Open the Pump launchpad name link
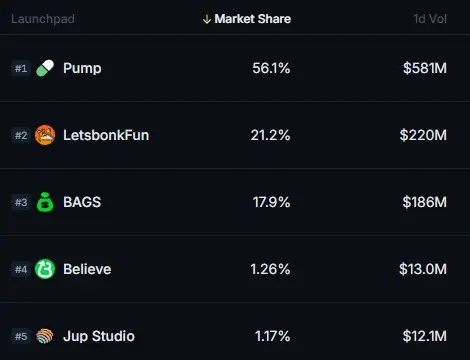This screenshot has width=470, height=360. (82, 69)
